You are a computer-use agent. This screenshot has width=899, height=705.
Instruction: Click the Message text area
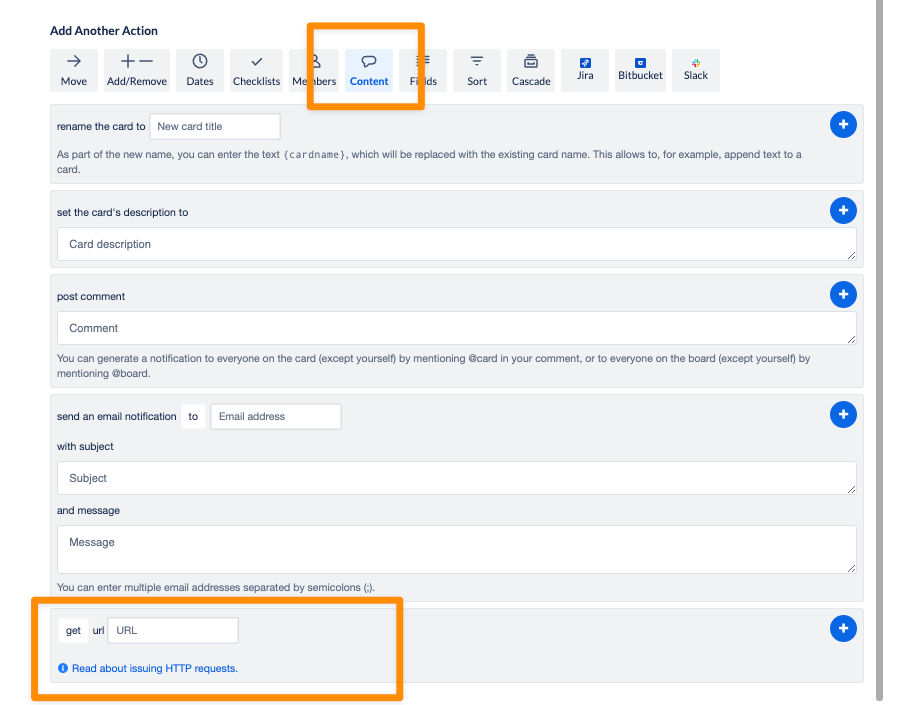coord(456,549)
